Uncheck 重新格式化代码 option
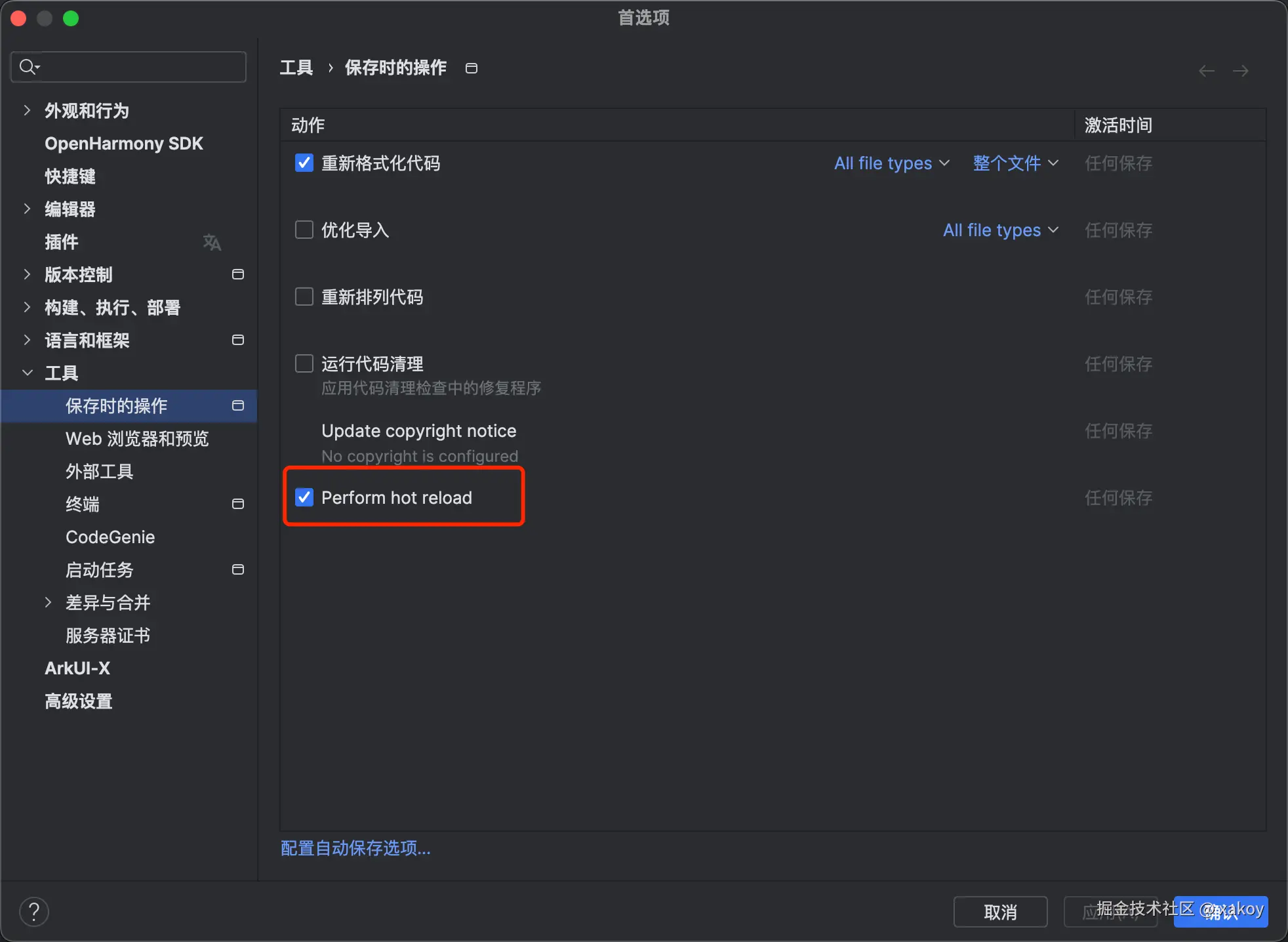Viewport: 1288px width, 942px height. 304,163
